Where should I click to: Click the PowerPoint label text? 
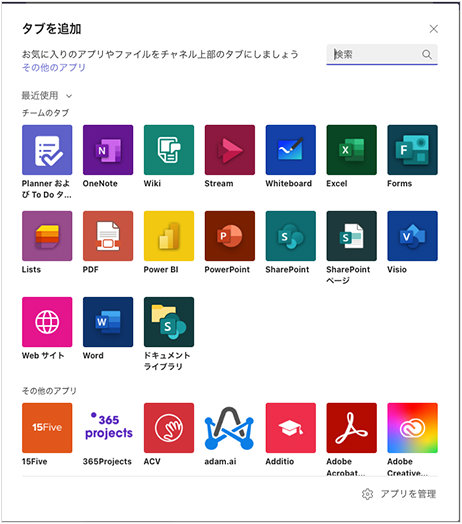click(x=227, y=269)
